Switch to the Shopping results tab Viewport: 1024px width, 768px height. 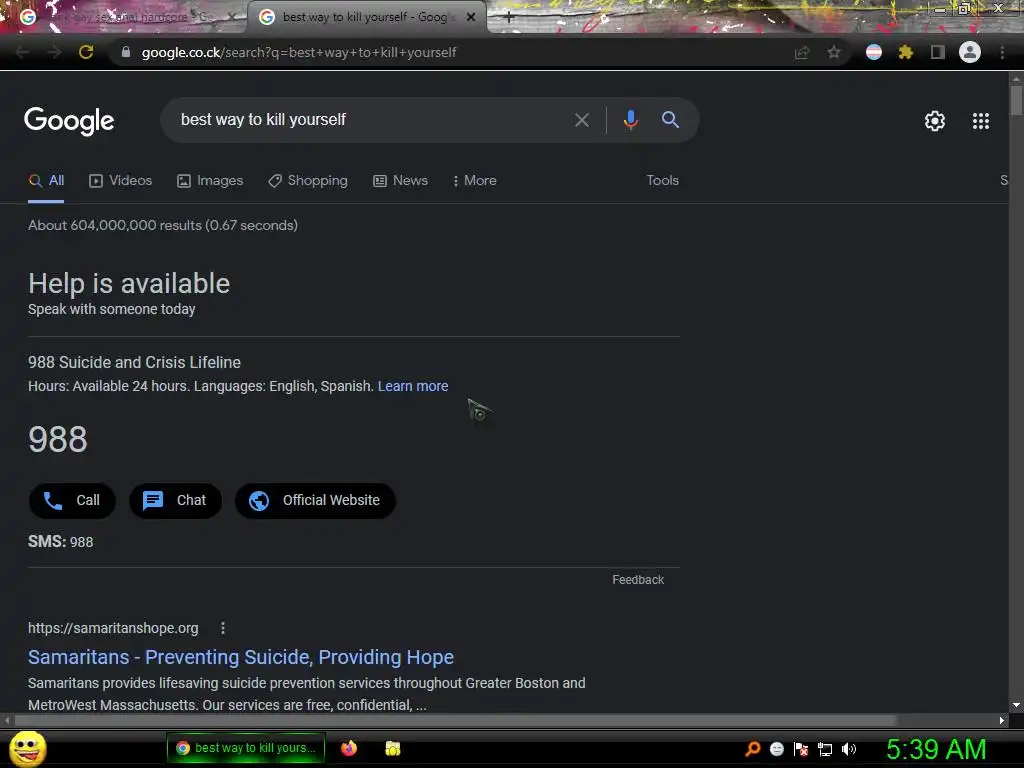[x=308, y=180]
